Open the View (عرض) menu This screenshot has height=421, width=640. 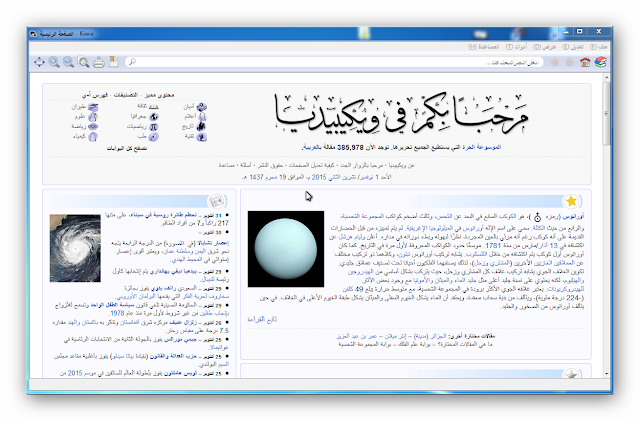(x=545, y=47)
